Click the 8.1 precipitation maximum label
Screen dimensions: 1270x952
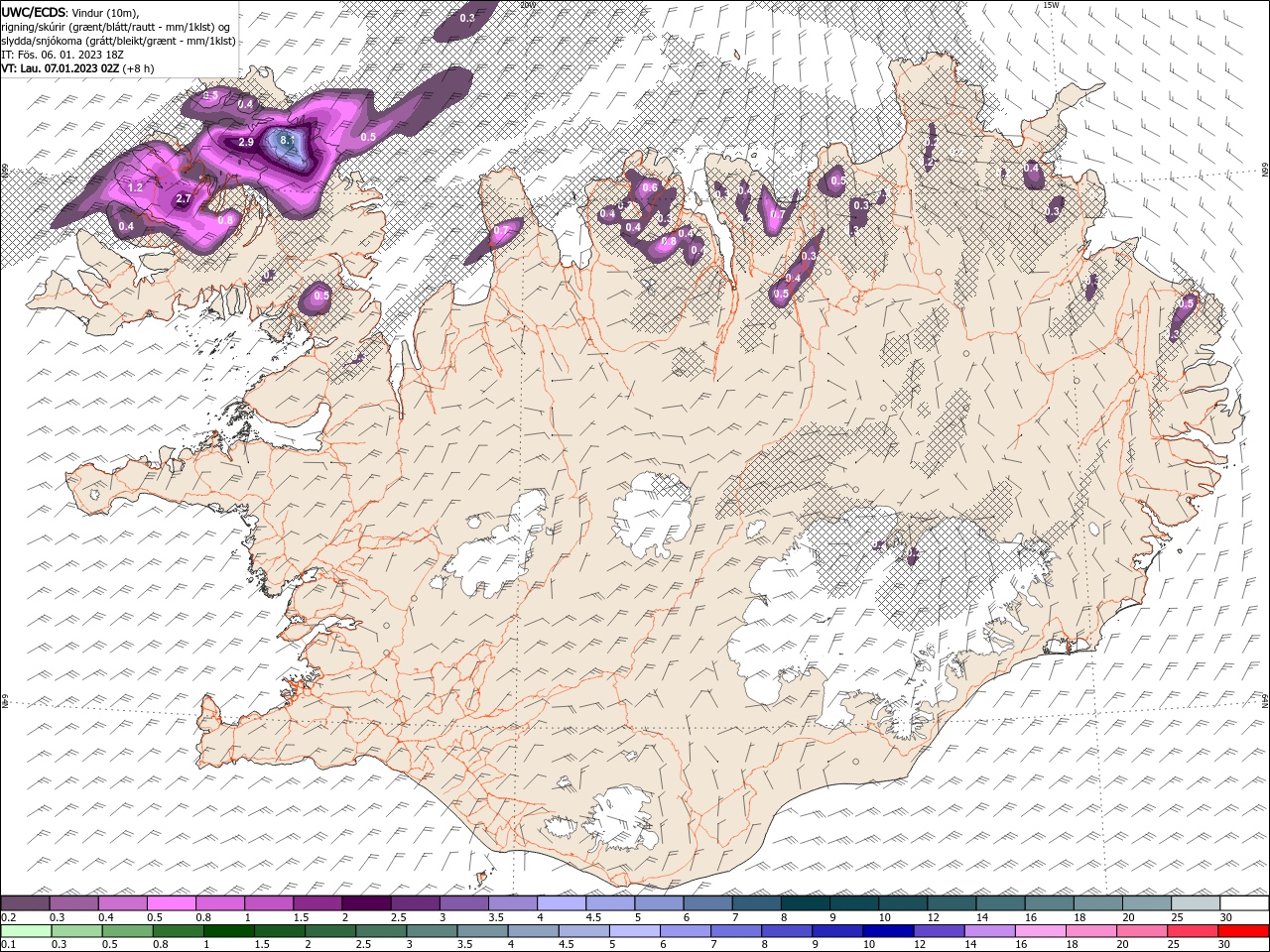(287, 141)
